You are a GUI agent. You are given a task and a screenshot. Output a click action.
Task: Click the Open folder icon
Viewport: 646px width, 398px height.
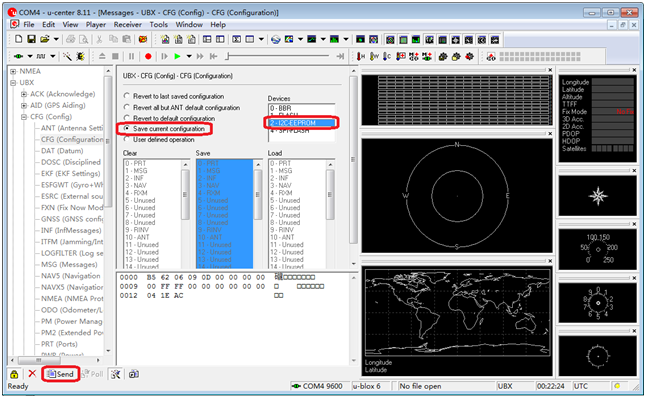point(44,39)
